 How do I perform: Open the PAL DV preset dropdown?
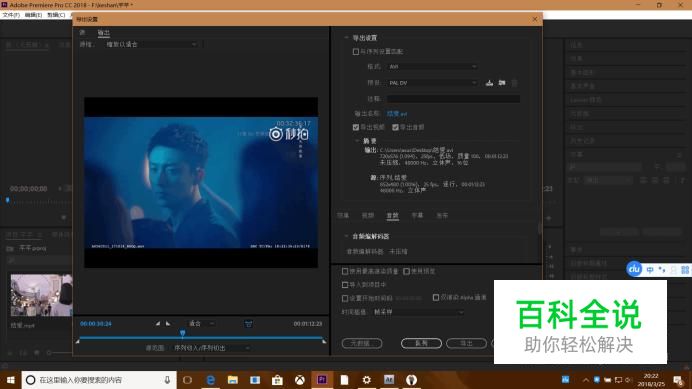tap(432, 83)
